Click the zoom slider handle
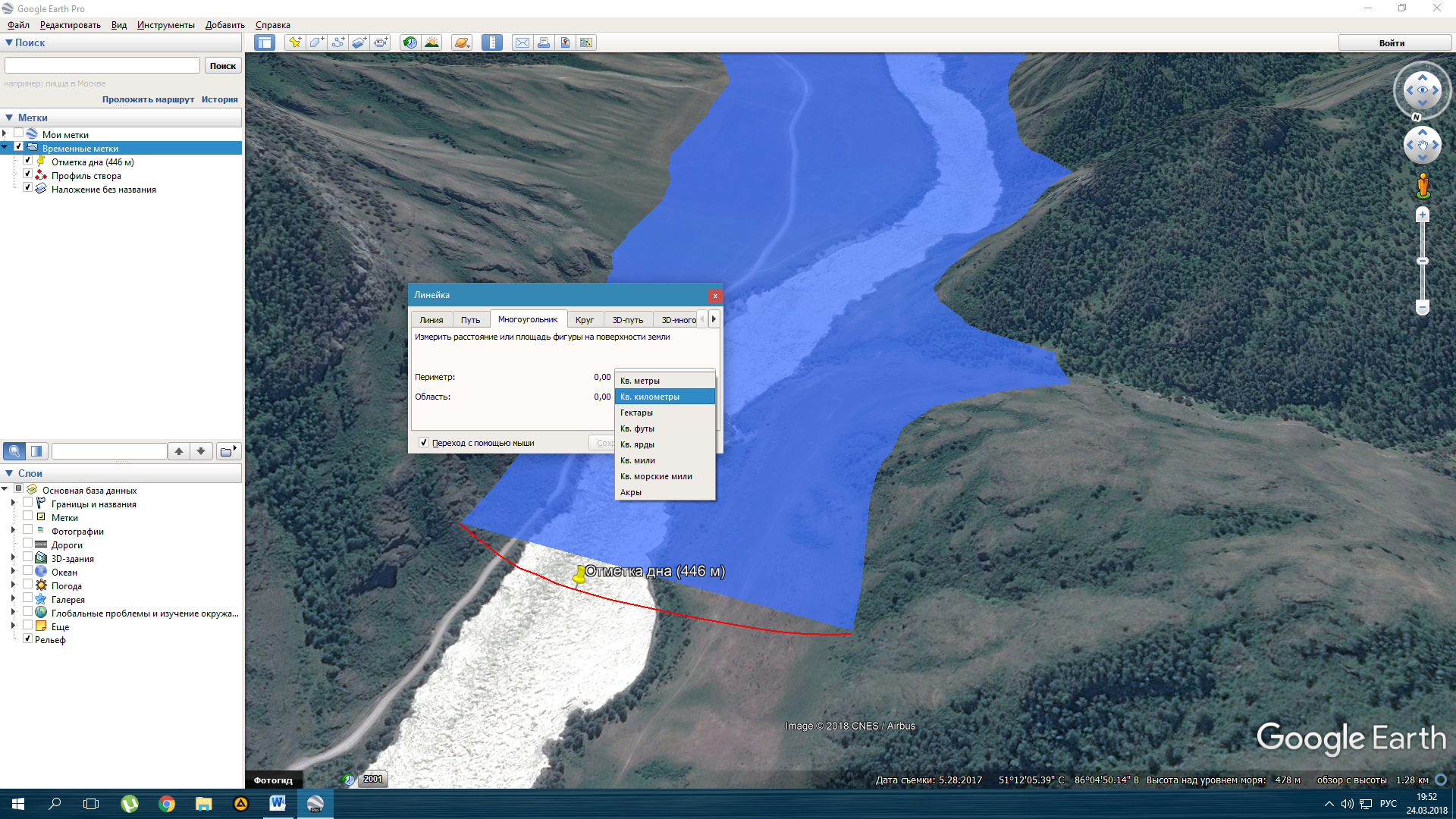Viewport: 1456px width, 819px height. [x=1423, y=261]
